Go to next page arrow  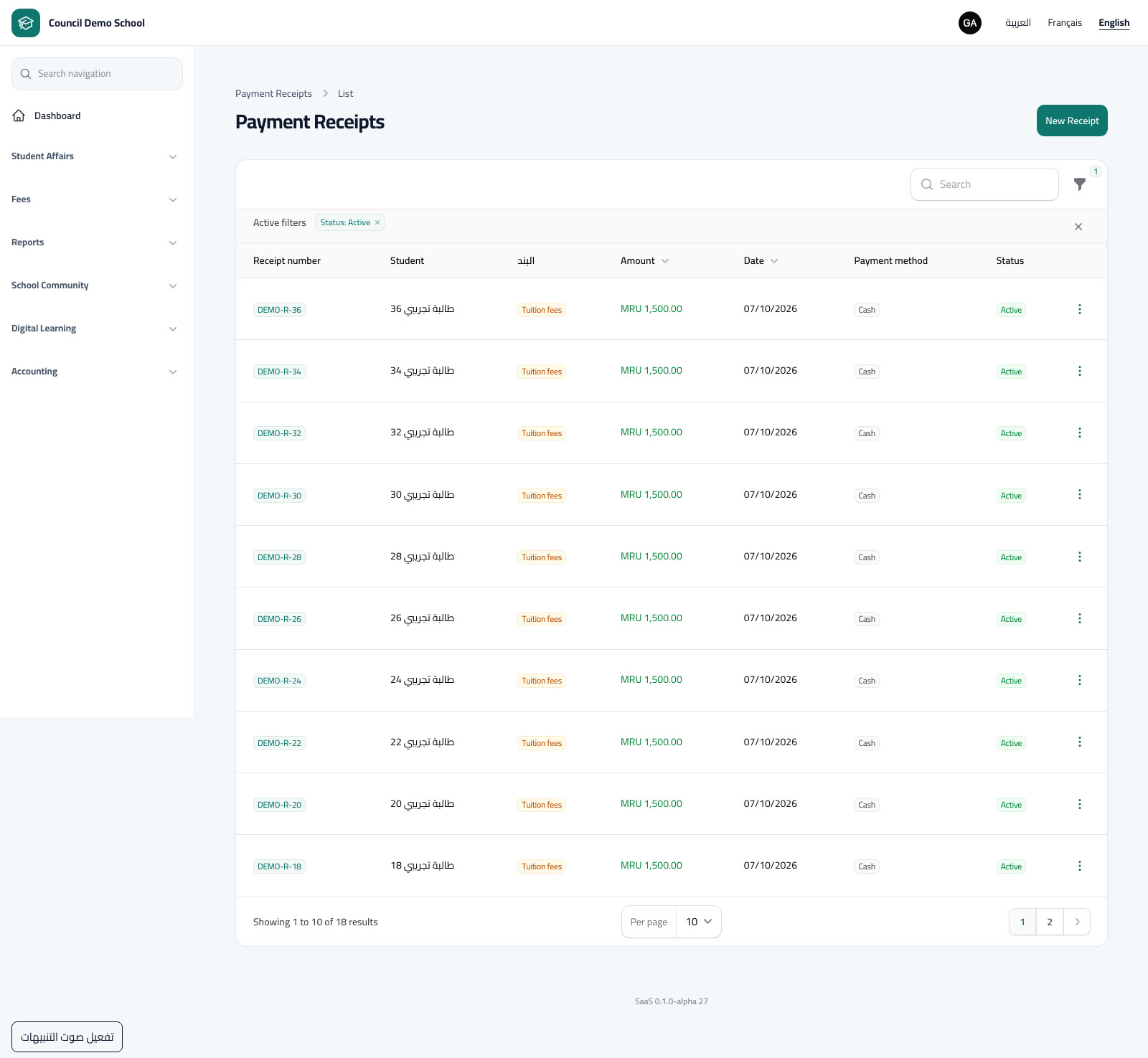pyautogui.click(x=1077, y=922)
